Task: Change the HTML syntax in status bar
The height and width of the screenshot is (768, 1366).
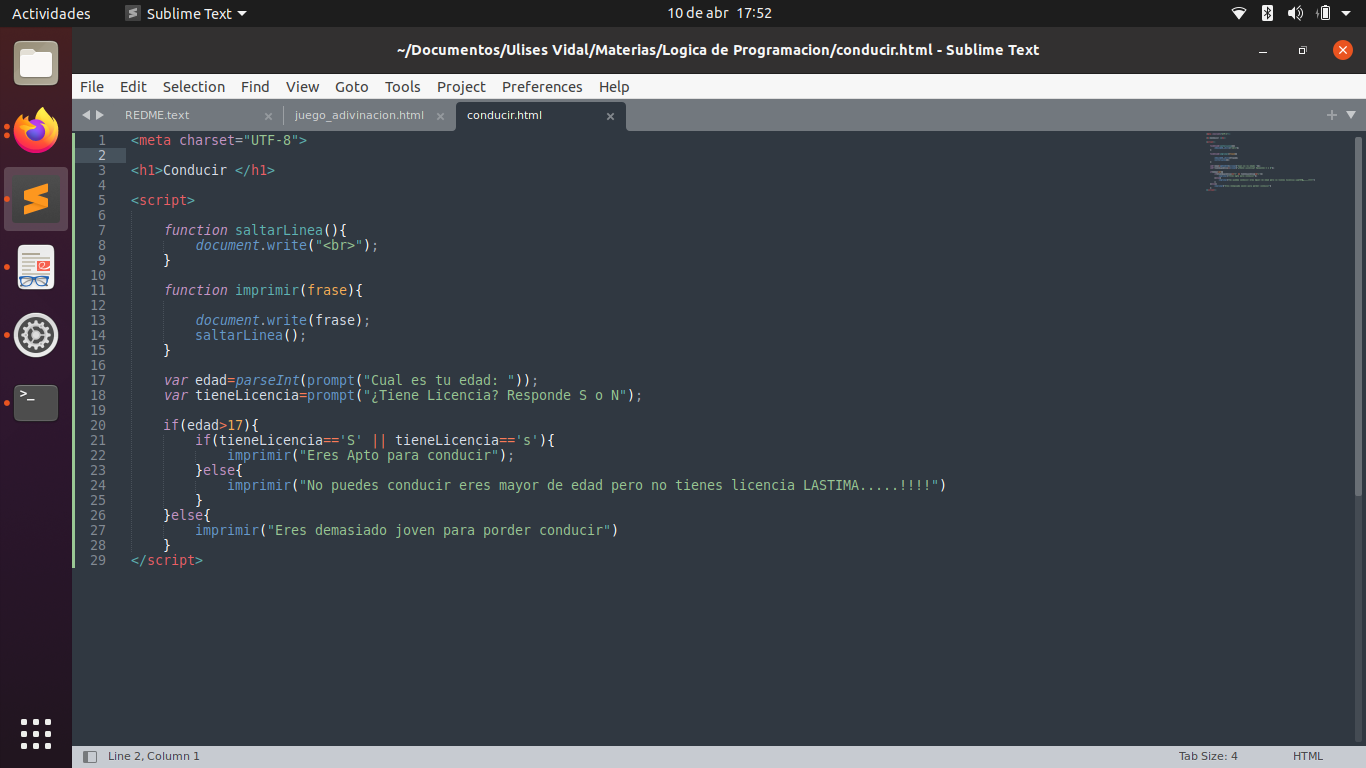Action: (x=1308, y=756)
